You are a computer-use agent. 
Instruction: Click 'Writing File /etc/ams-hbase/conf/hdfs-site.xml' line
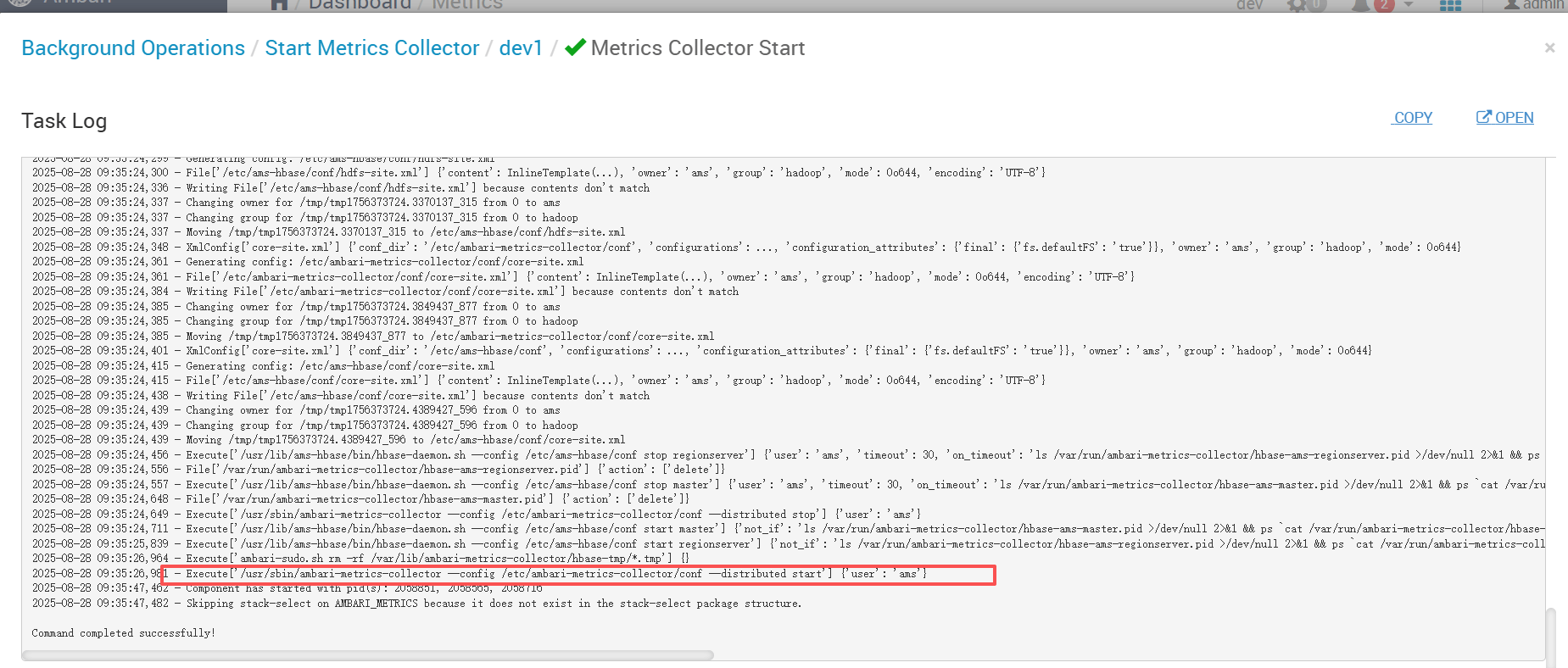[341, 188]
